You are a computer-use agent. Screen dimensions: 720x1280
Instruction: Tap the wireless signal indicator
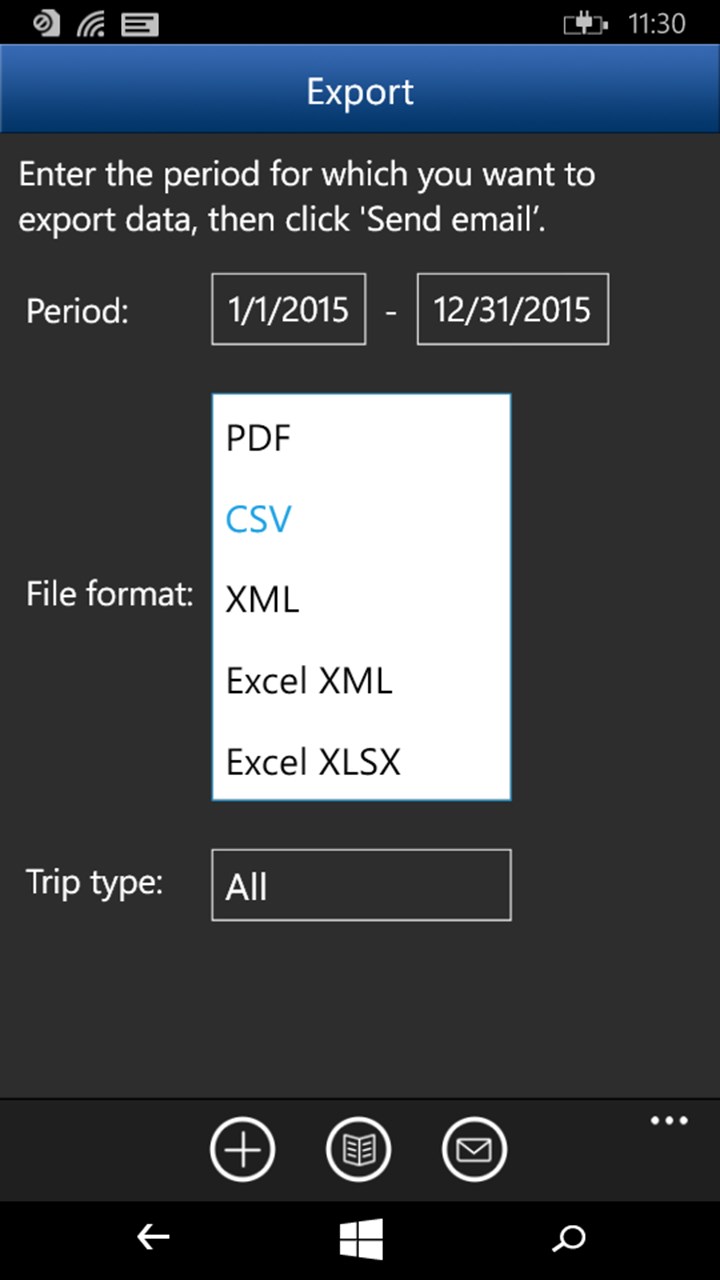[90, 23]
